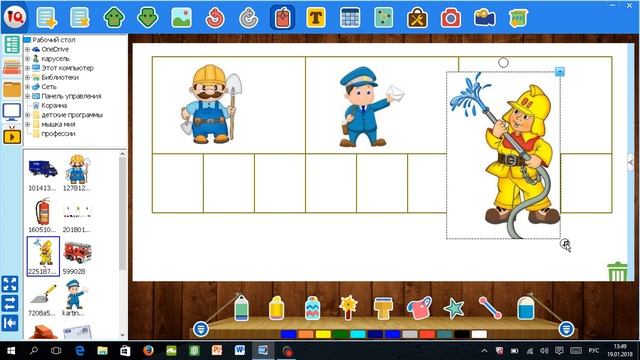This screenshot has width=640, height=360.
Task: Undo with the red curved arrow
Action: point(215,18)
